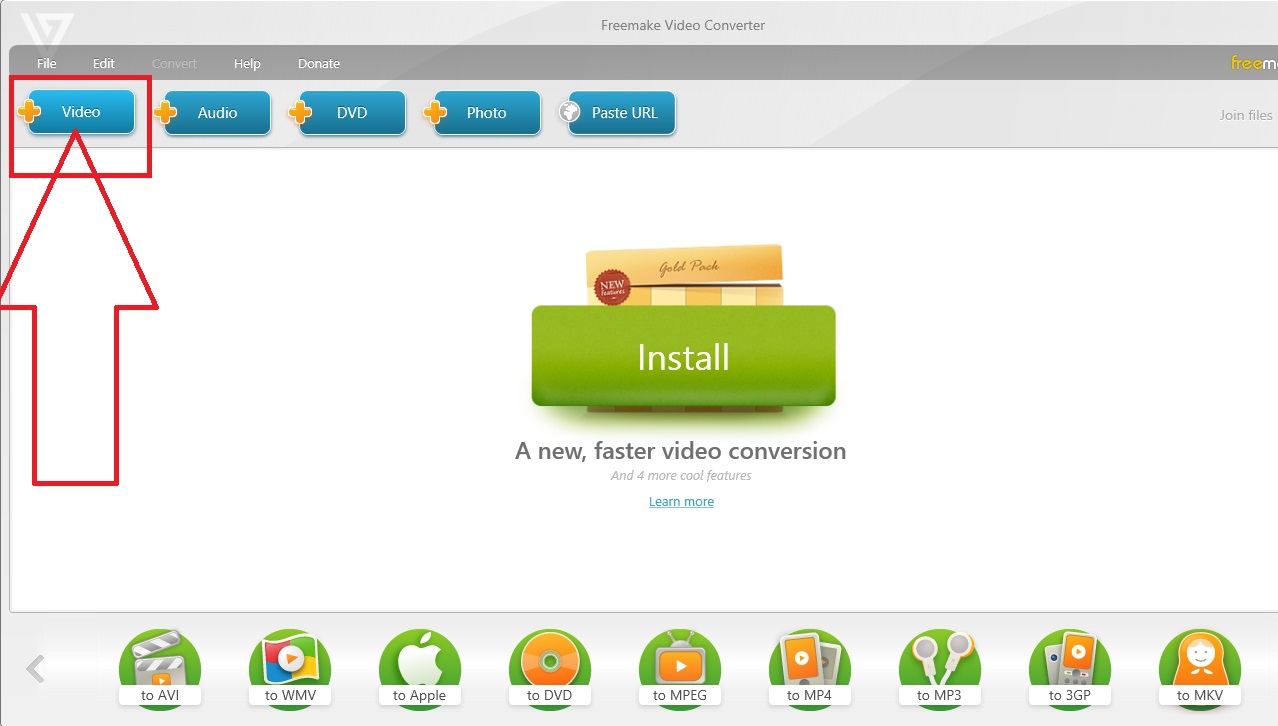This screenshot has height=726, width=1278.
Task: Choose the to 3GP phone icon
Action: [1070, 670]
